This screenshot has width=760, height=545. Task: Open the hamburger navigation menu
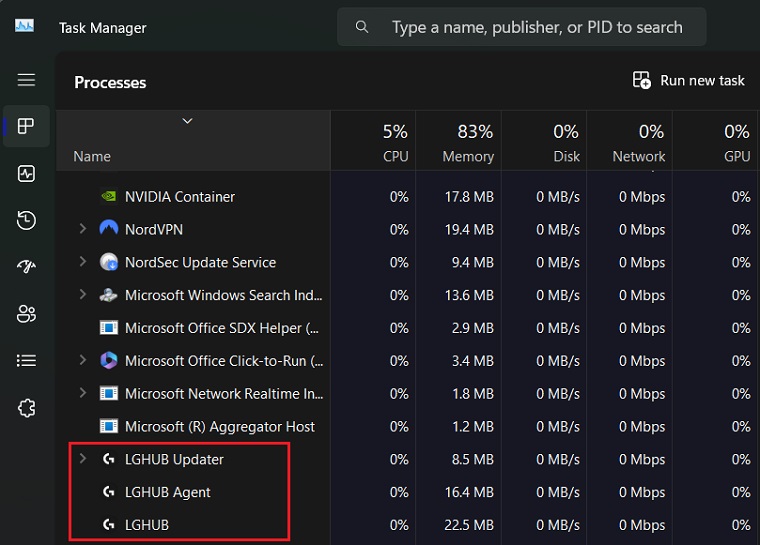pyautogui.click(x=26, y=80)
